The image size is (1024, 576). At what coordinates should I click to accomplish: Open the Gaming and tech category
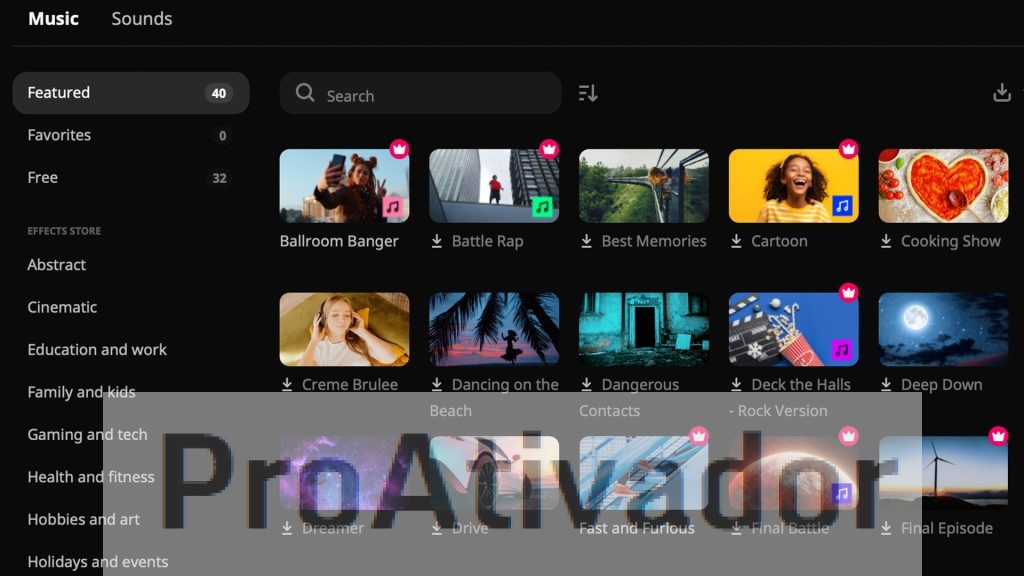(x=87, y=435)
